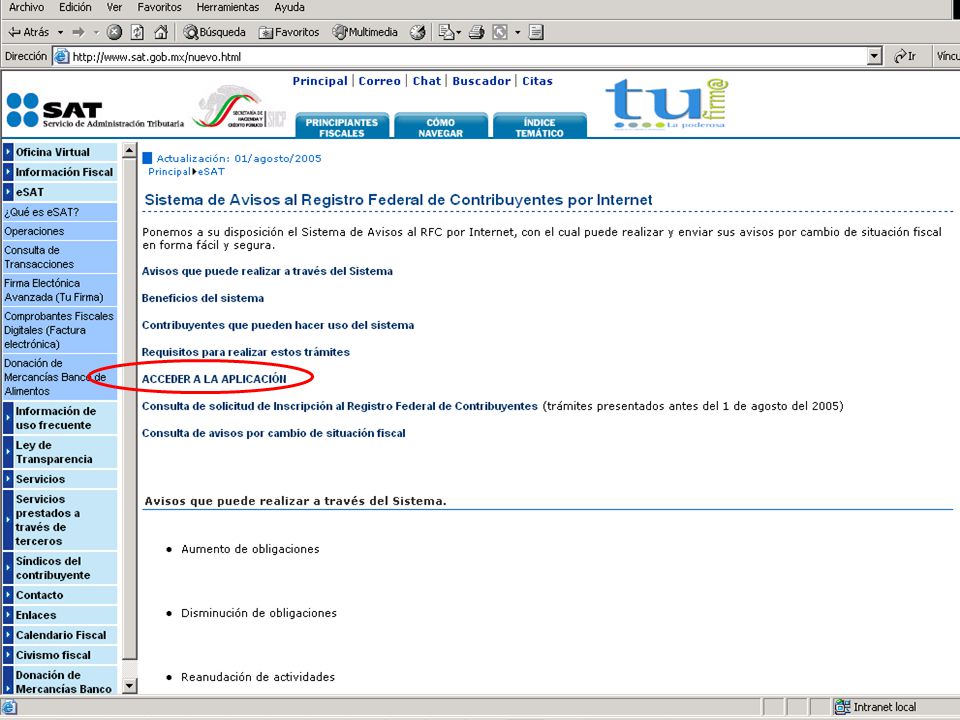The height and width of the screenshot is (720, 960).
Task: Click the address bar URL field
Action: [x=468, y=57]
